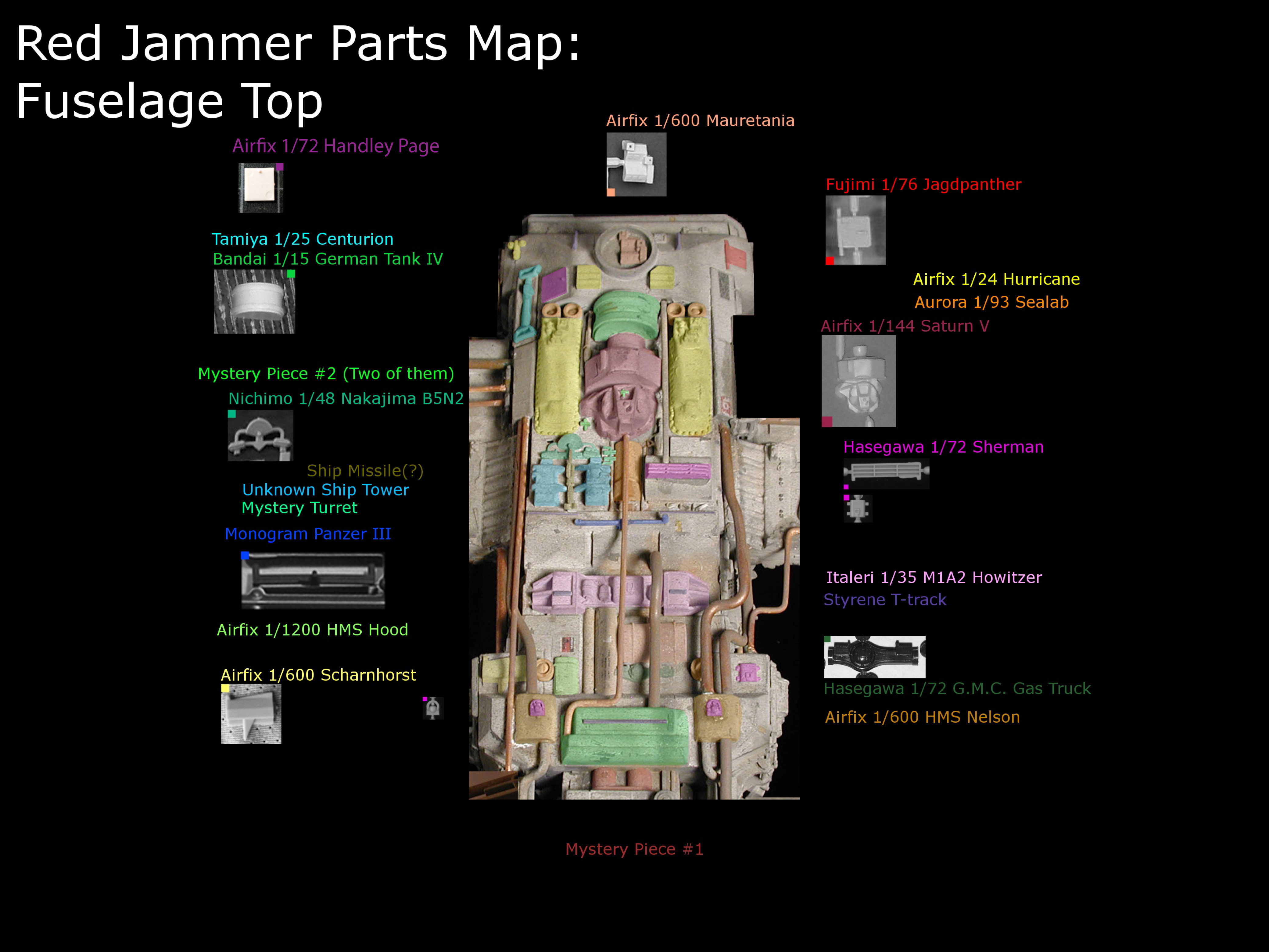Click the tiny turret thumbnail beside Scharnhorst

[433, 708]
